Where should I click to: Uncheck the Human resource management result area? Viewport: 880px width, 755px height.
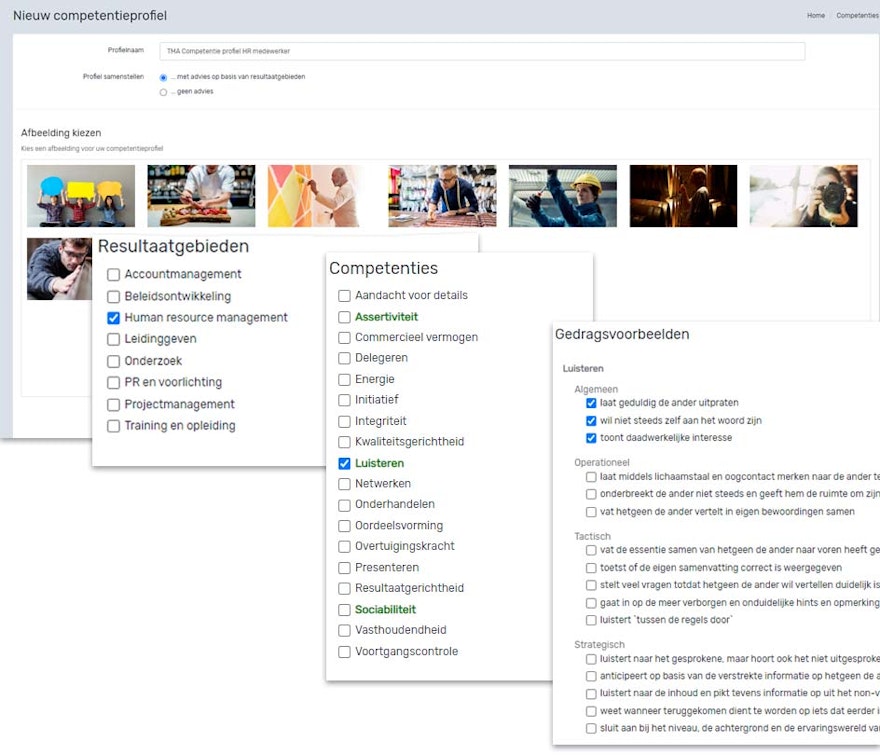[x=113, y=316]
